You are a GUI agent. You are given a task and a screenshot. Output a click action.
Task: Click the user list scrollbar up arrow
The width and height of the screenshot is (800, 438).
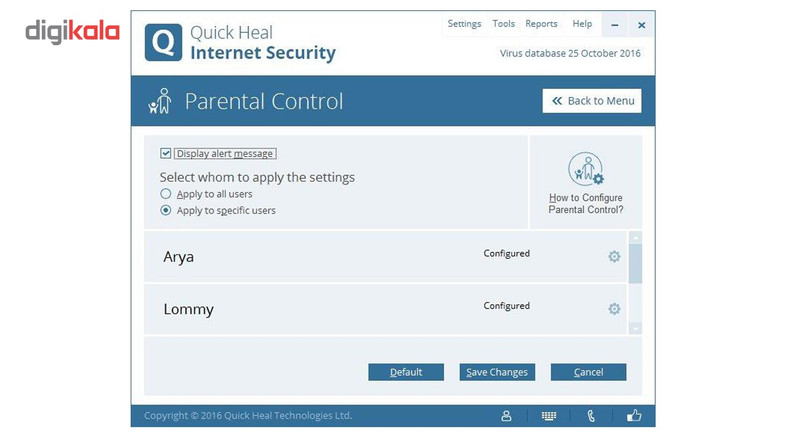coord(635,238)
